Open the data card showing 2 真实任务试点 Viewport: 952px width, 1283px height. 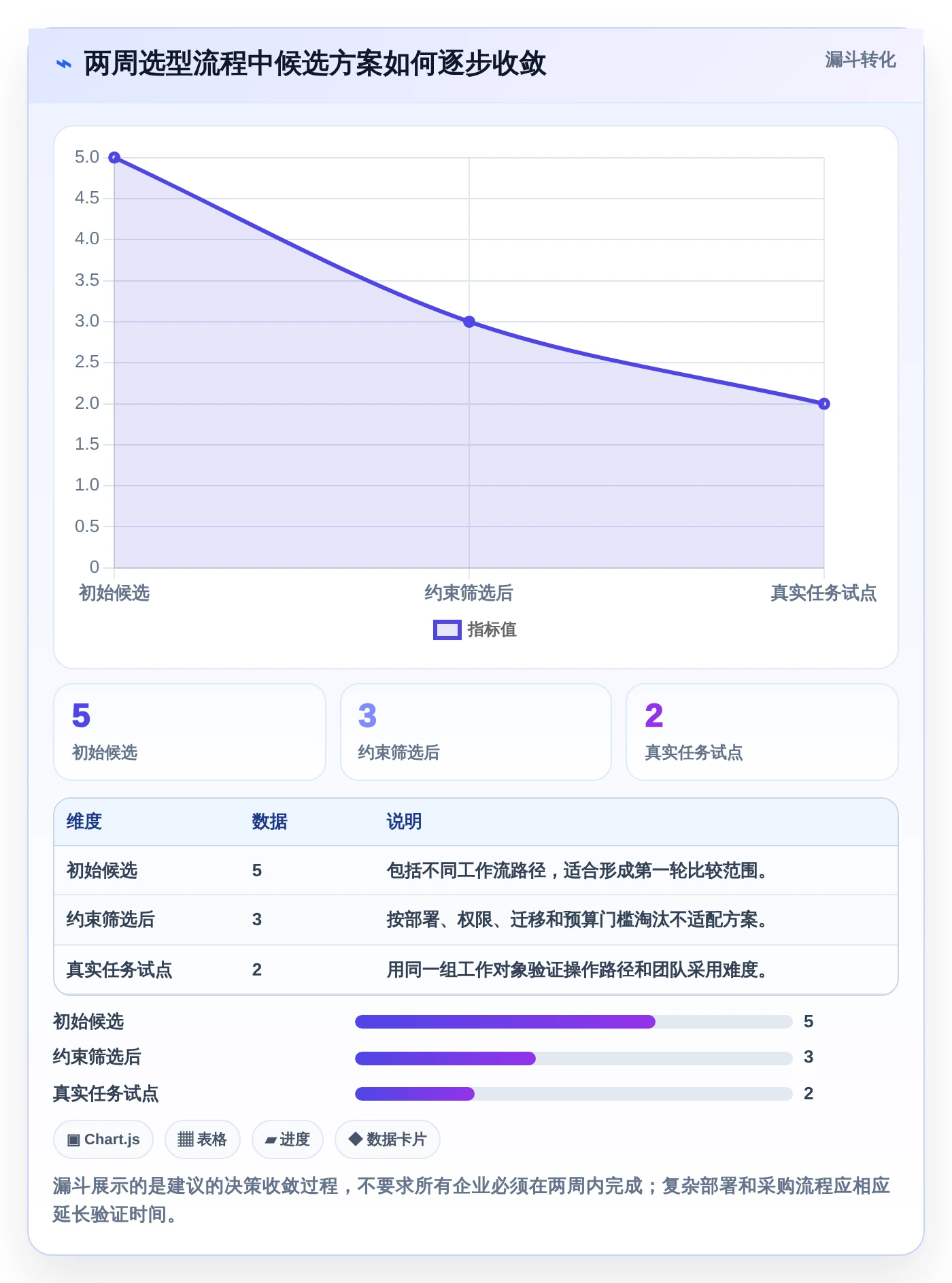coord(762,732)
